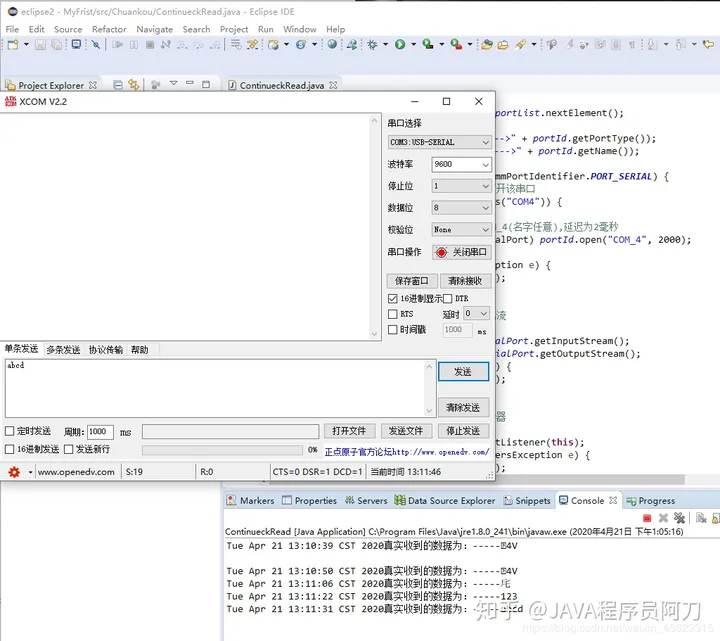The width and height of the screenshot is (720, 641).
Task: Click the openedv forum link
Action: click(407, 452)
